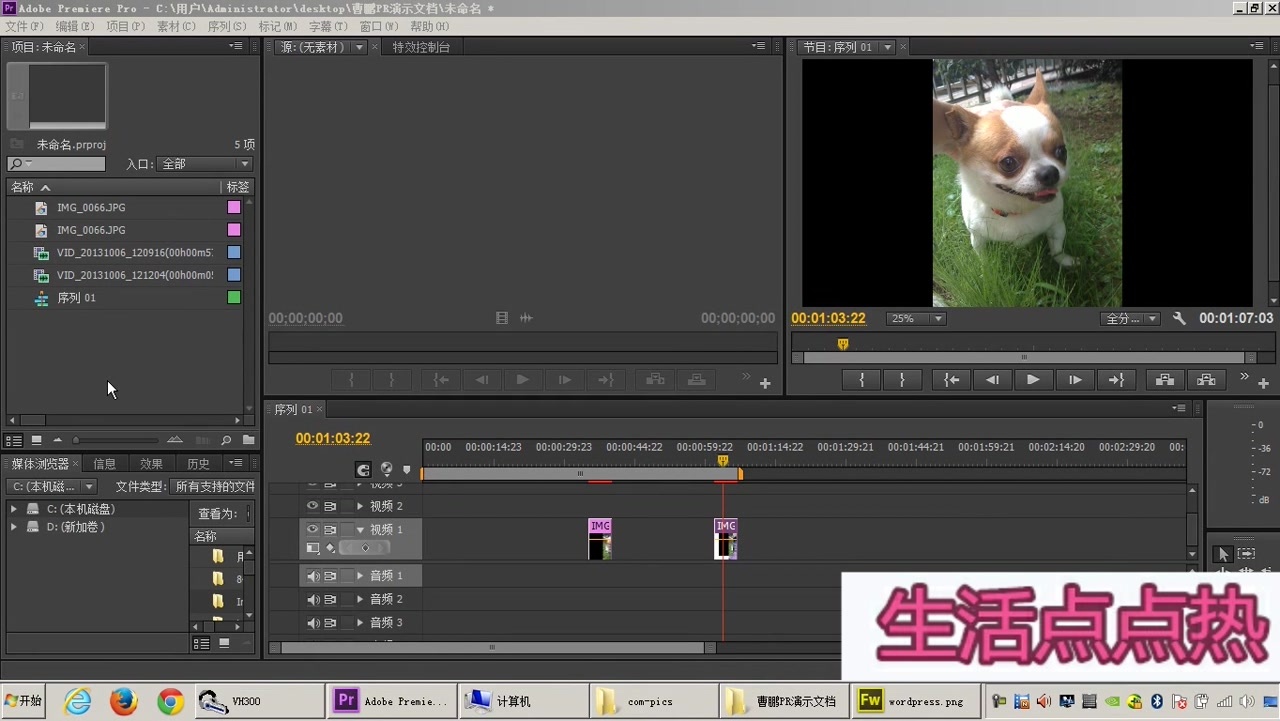The width and height of the screenshot is (1280, 721).
Task: Open 序列 menu
Action: 226,26
